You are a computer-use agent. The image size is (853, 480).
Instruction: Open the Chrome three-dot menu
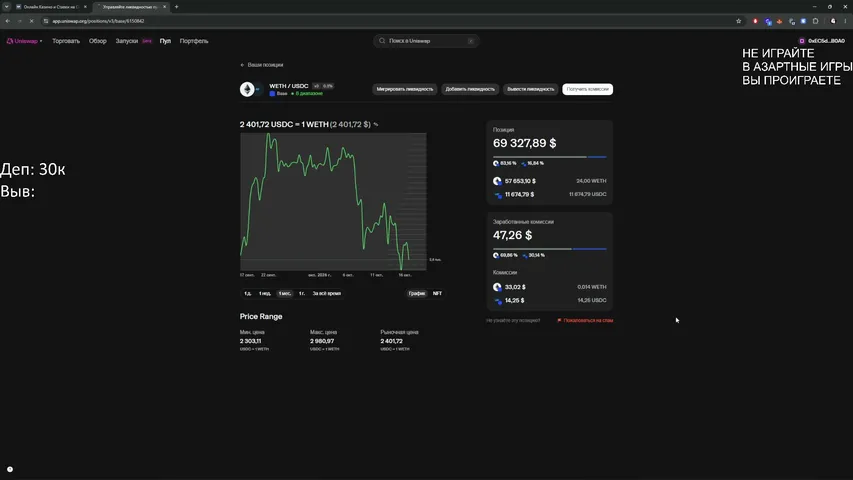tap(845, 21)
